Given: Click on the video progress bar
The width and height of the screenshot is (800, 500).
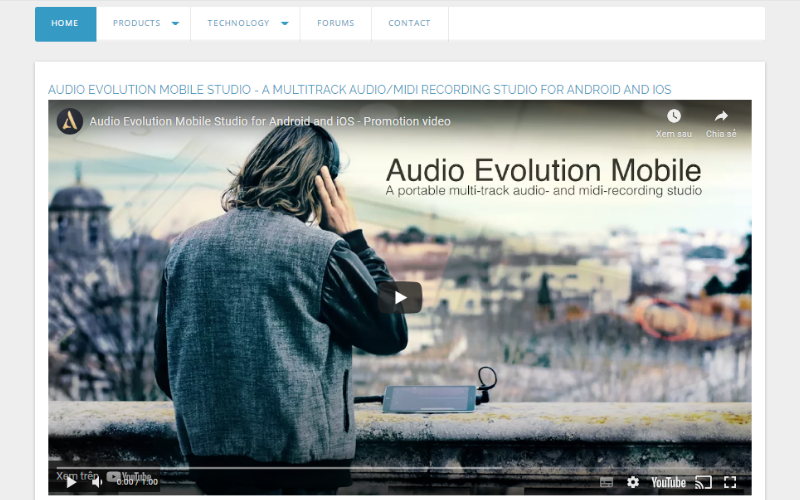Looking at the screenshot, I should click(400, 468).
